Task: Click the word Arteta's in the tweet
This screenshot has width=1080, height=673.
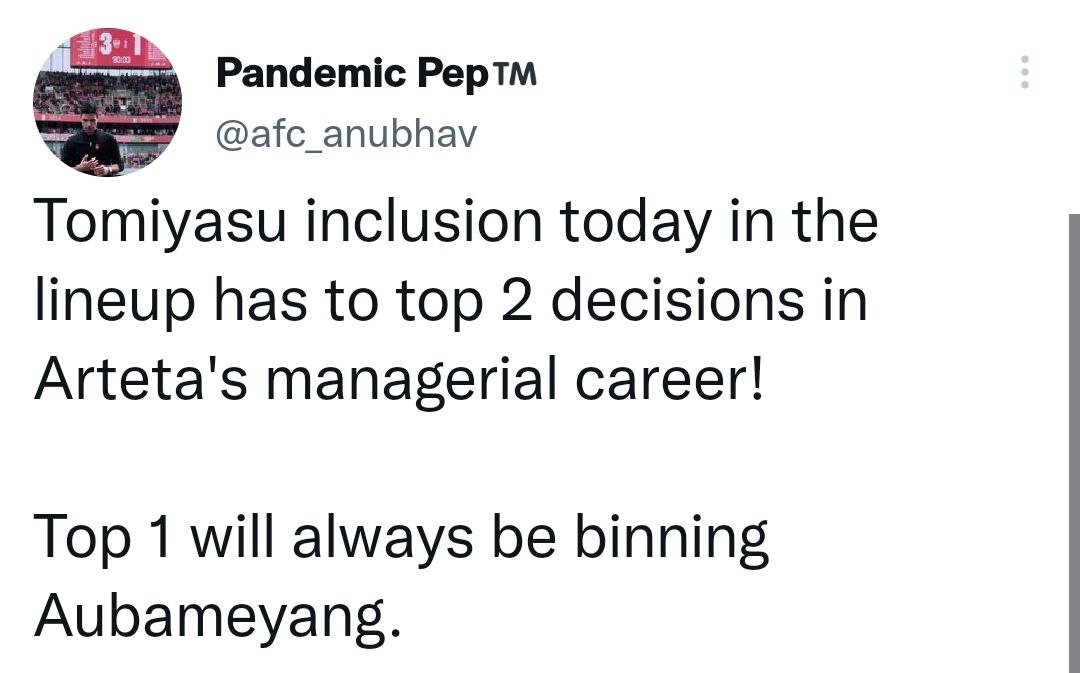Action: tap(140, 382)
